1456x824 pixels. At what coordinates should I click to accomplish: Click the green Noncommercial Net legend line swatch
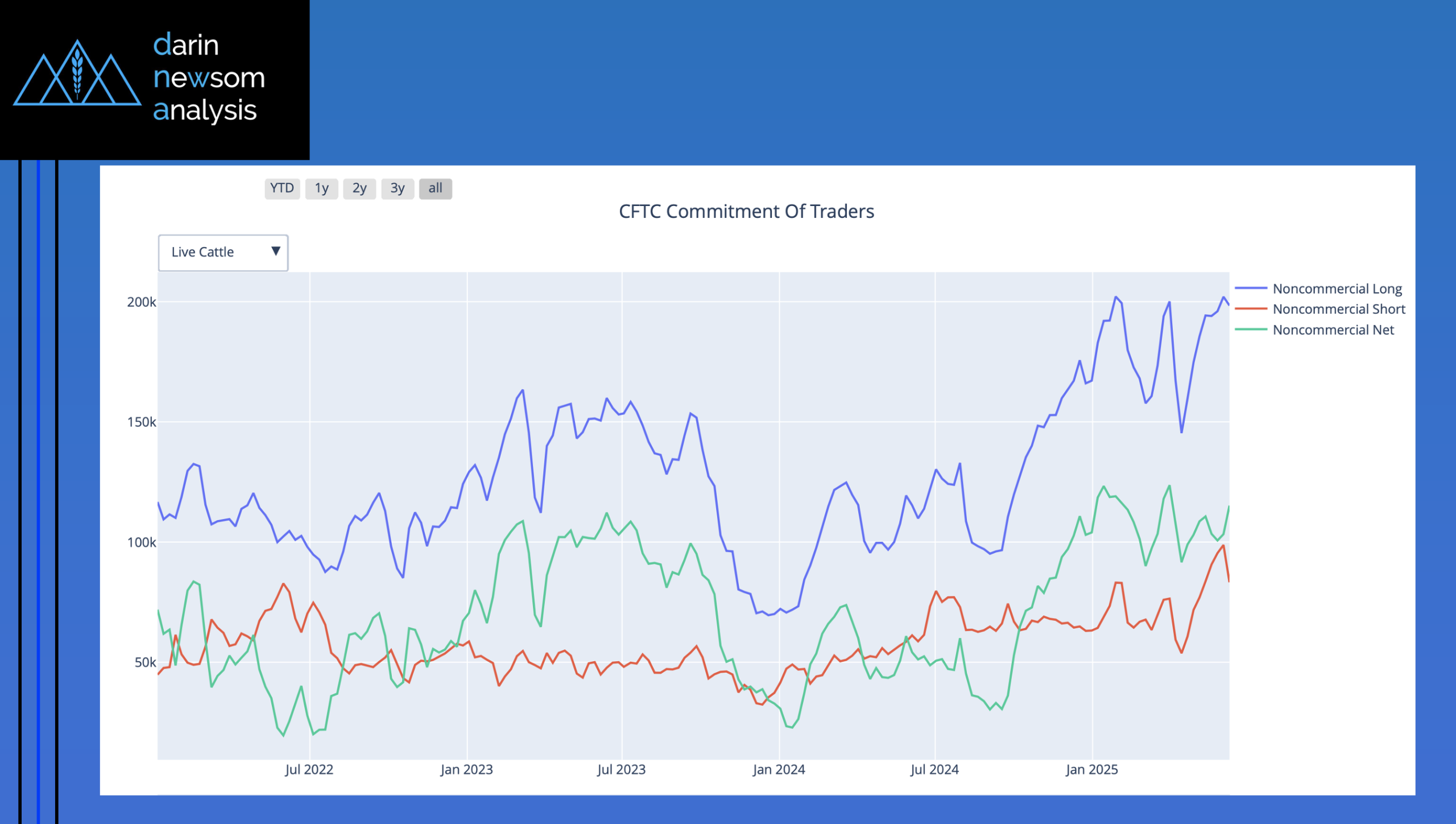pyautogui.click(x=1251, y=330)
